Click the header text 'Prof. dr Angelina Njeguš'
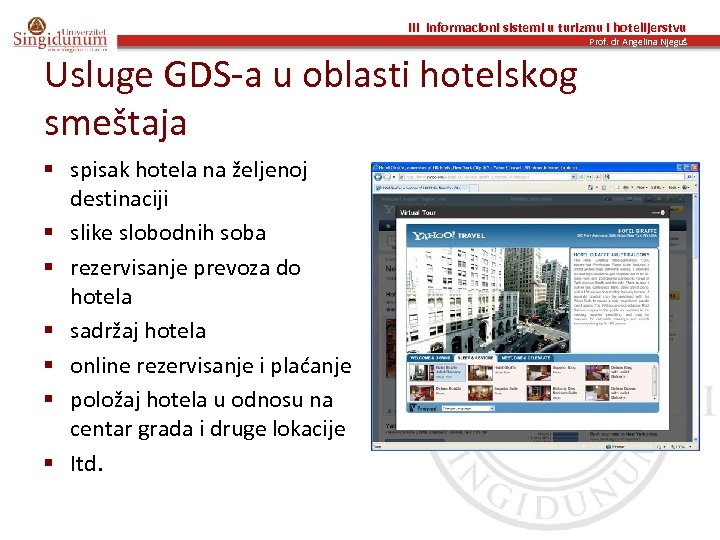This screenshot has height=540, width=720. 638,42
